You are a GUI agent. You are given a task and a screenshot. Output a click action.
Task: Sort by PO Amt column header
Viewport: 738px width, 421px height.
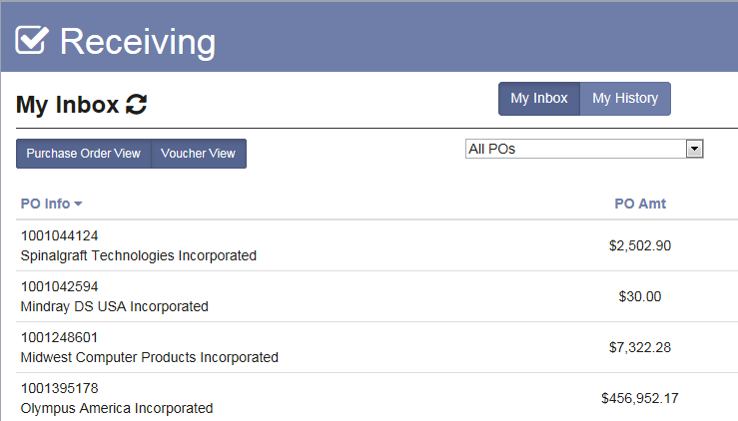point(640,204)
